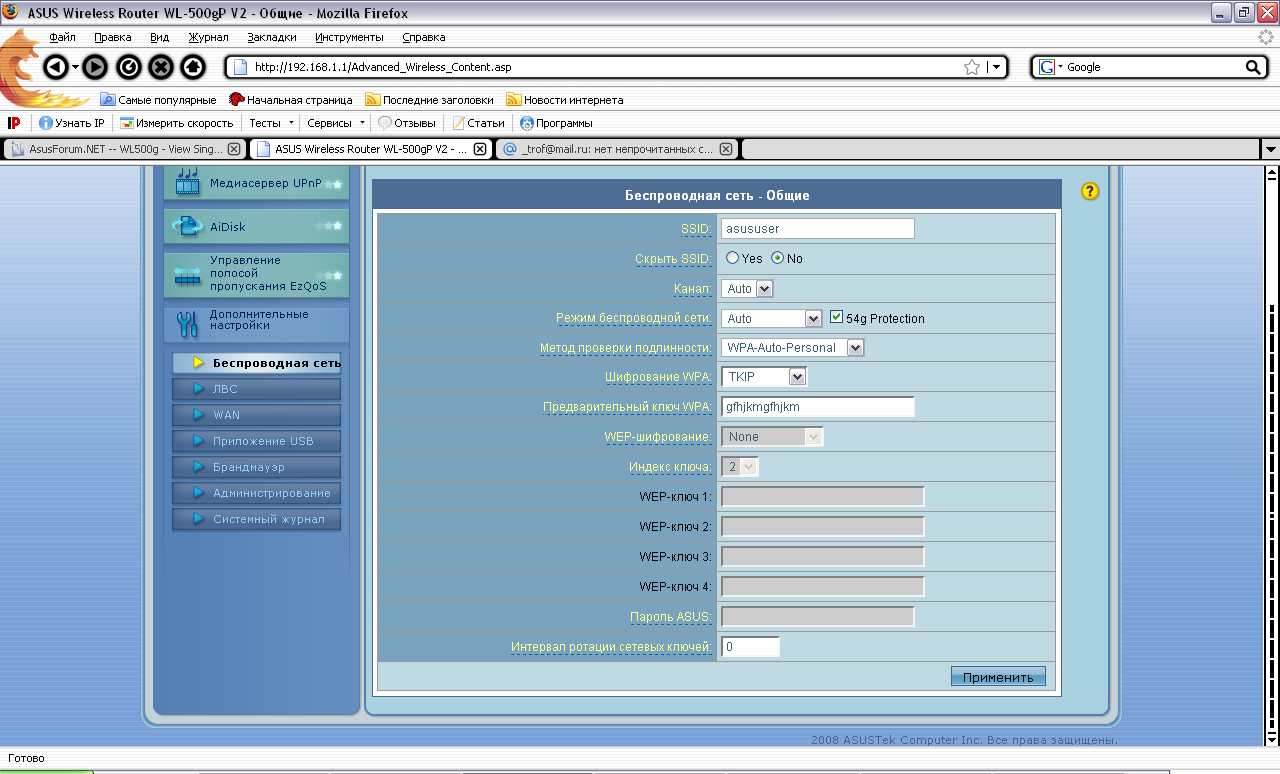The image size is (1280, 774).
Task: Toggle the 54g Protection checkbox
Action: [x=837, y=317]
